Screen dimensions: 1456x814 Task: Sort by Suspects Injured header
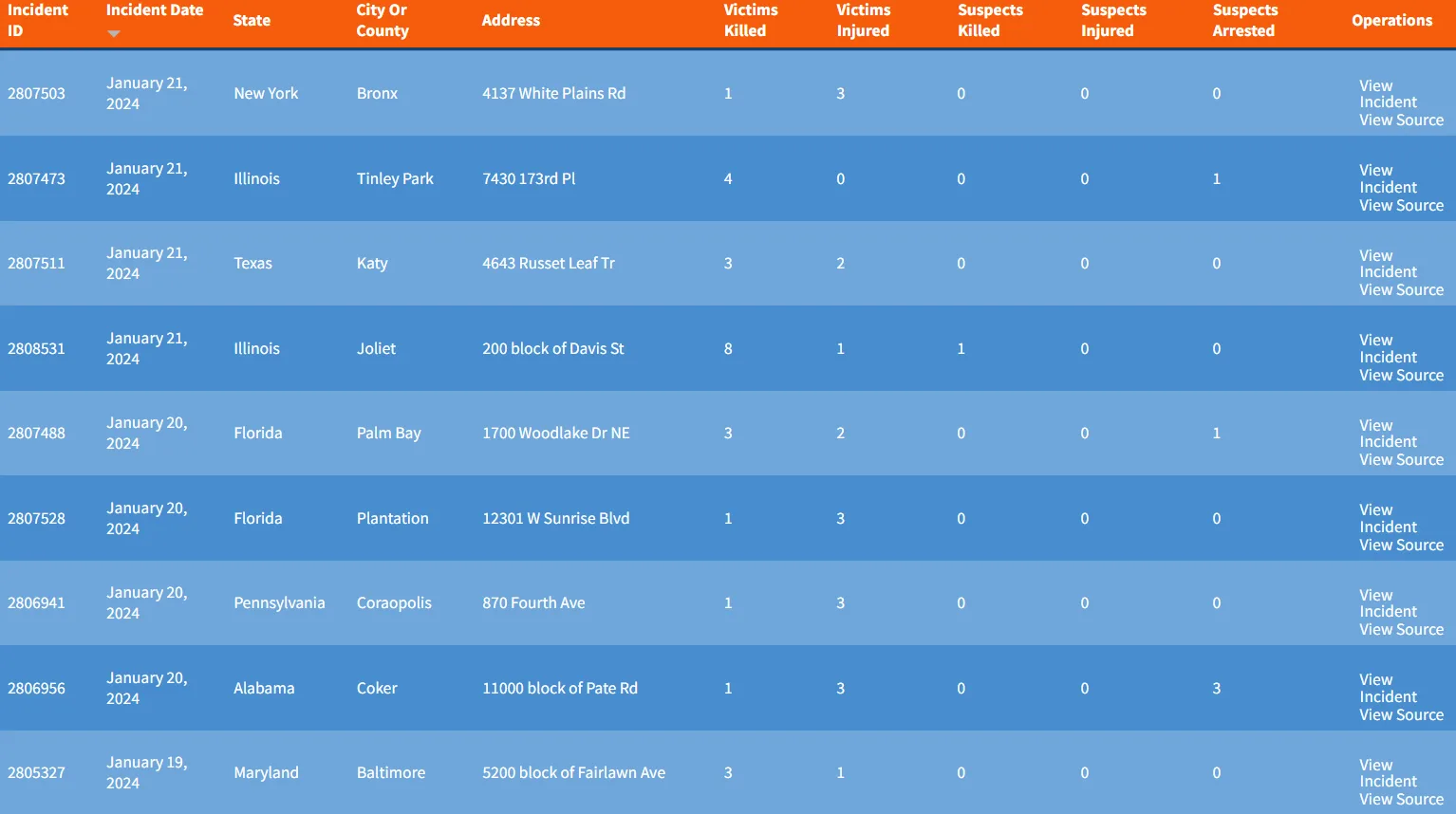1113,20
